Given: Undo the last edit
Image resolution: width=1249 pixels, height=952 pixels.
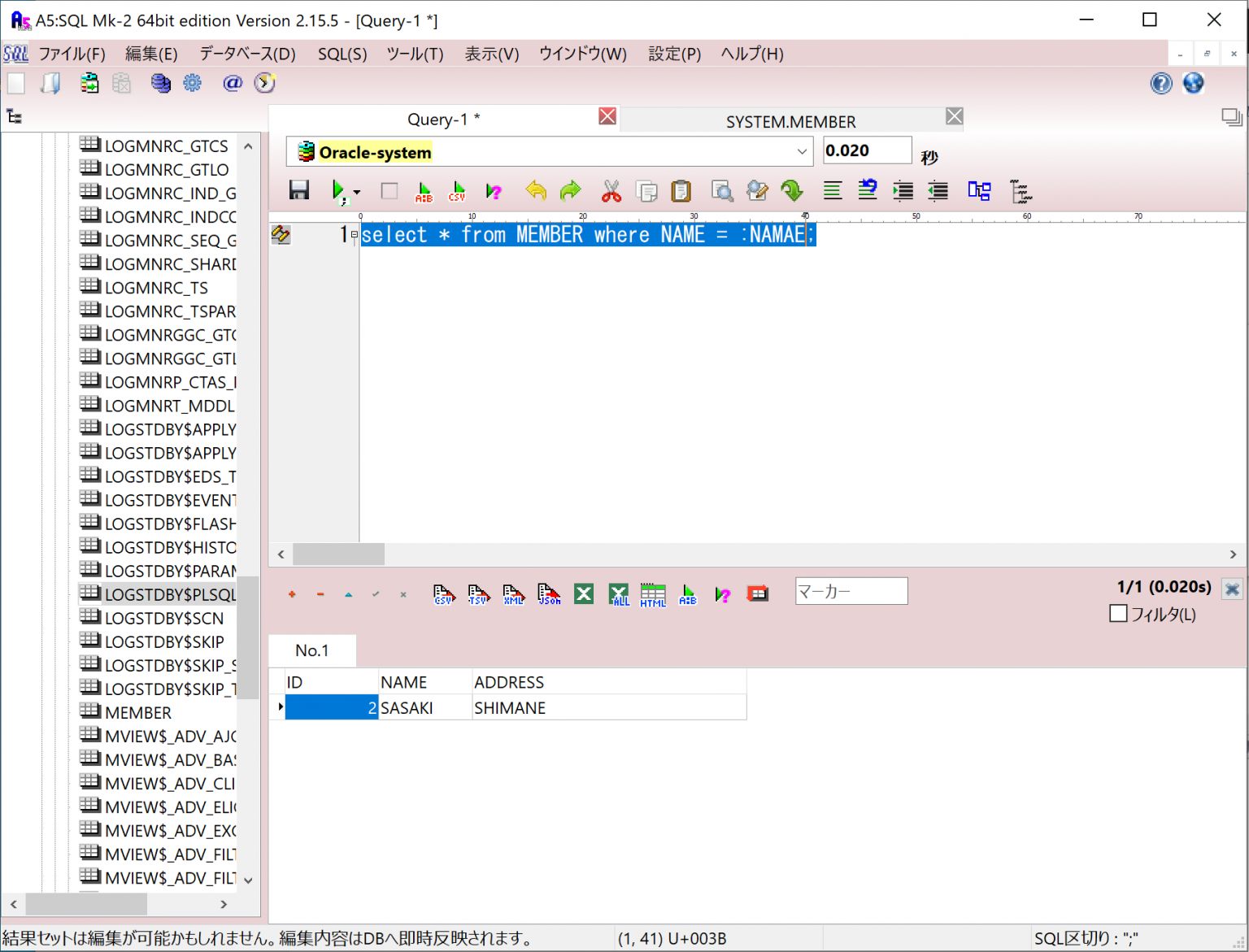Looking at the screenshot, I should click(536, 191).
